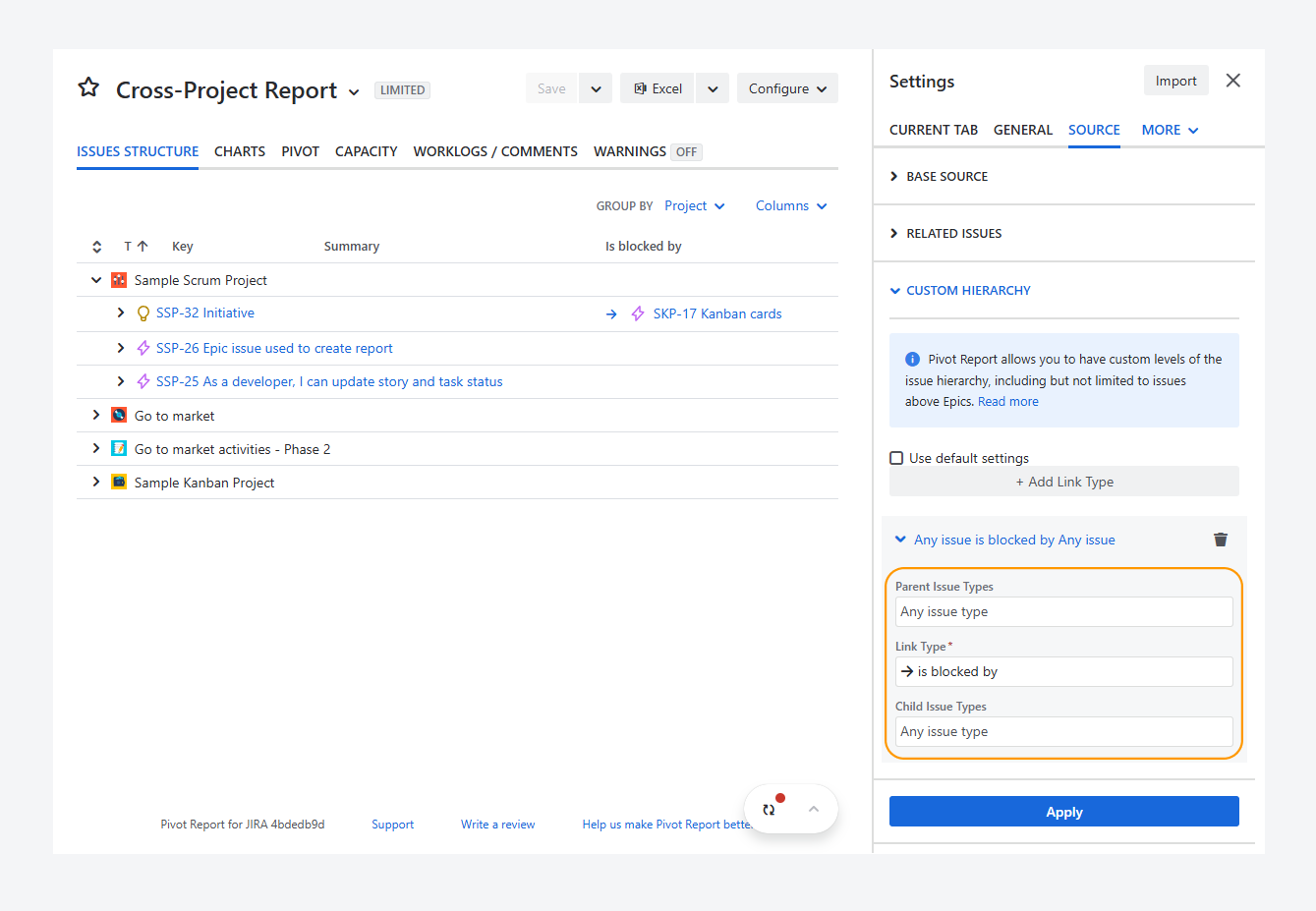Open the Save options dropdown arrow

coord(596,88)
